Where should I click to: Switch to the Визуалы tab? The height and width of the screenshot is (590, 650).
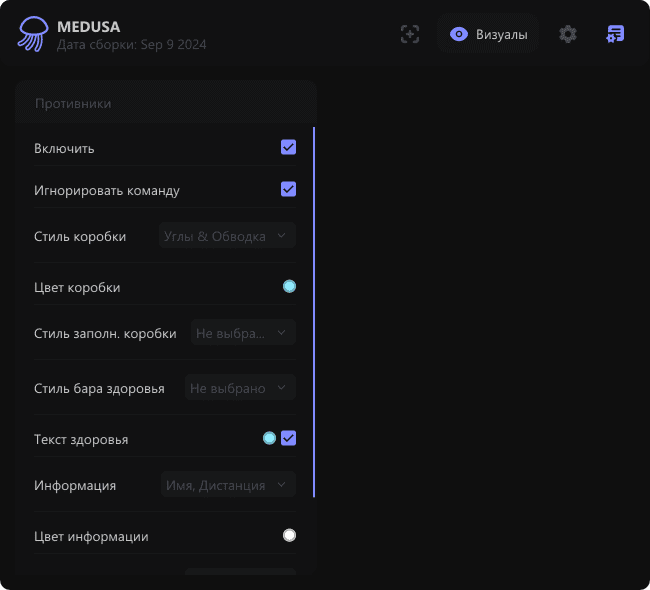(x=488, y=34)
